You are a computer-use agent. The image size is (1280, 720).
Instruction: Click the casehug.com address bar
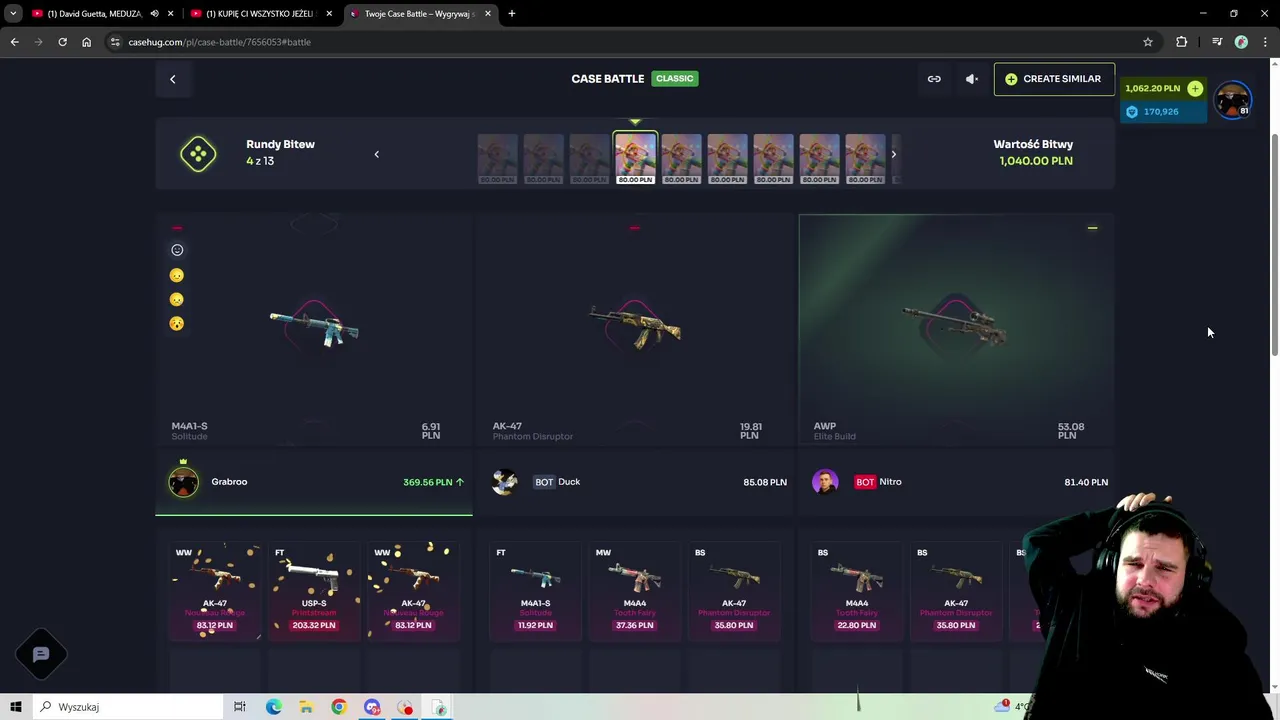click(x=630, y=42)
